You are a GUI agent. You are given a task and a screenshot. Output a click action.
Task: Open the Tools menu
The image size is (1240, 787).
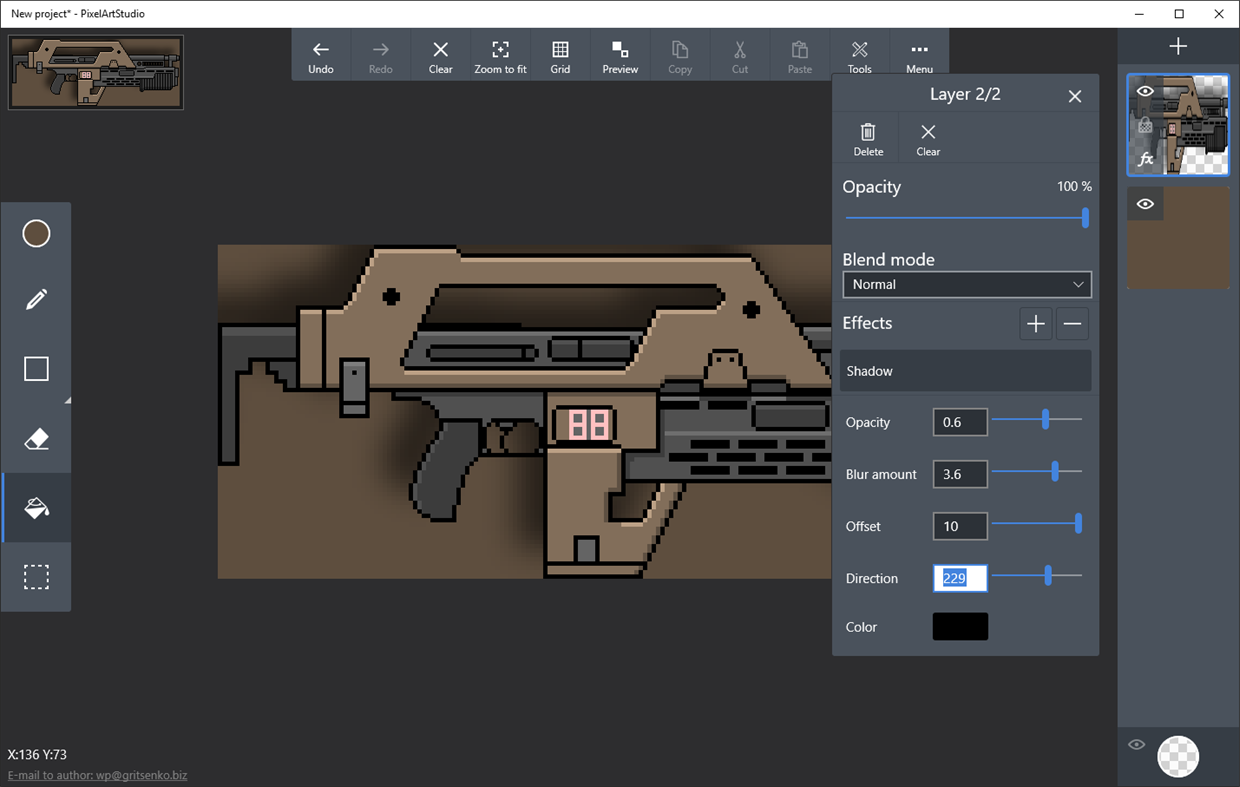pos(859,54)
